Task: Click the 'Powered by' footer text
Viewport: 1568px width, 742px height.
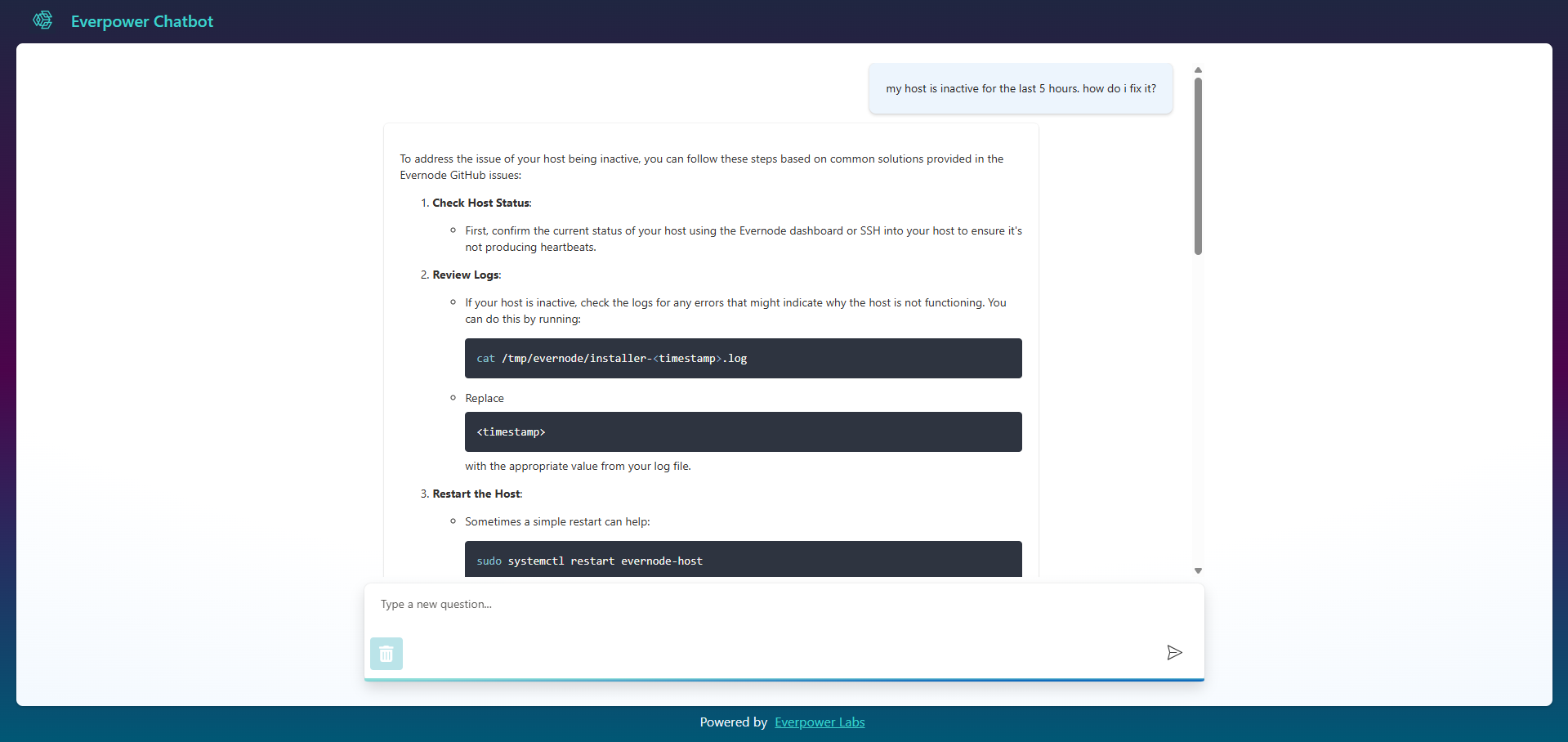Action: 733,722
